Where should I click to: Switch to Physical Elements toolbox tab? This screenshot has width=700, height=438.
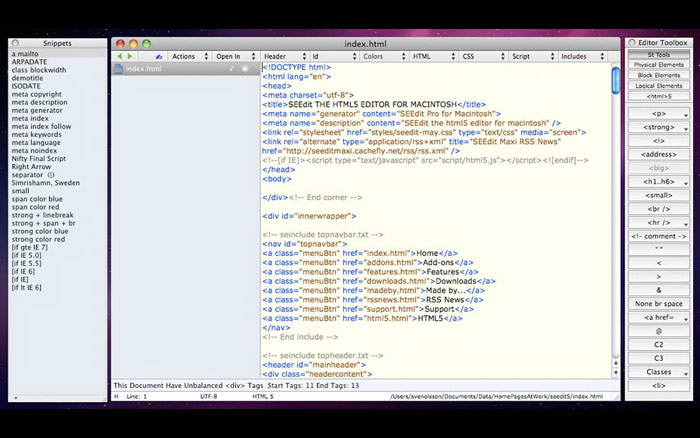click(658, 64)
